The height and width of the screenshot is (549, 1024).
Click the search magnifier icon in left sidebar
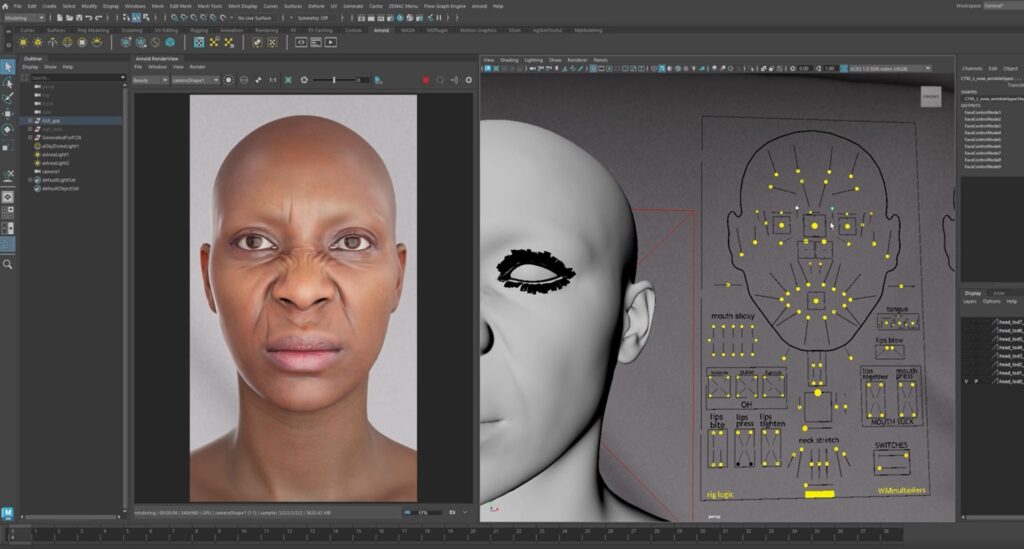point(8,264)
